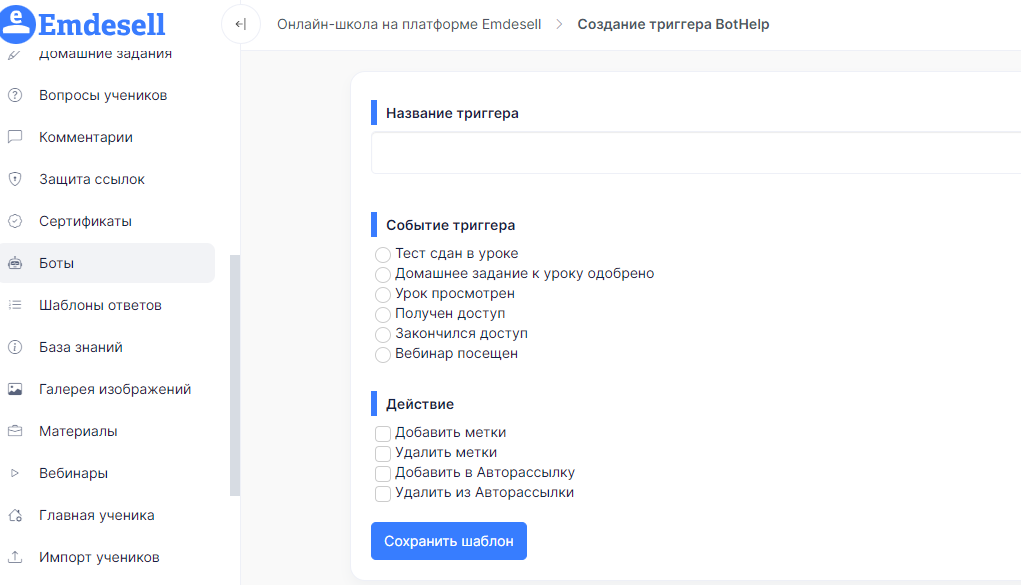Expand the Вебинары menu triangle
Viewport: 1021px width, 585px height.
(15, 473)
